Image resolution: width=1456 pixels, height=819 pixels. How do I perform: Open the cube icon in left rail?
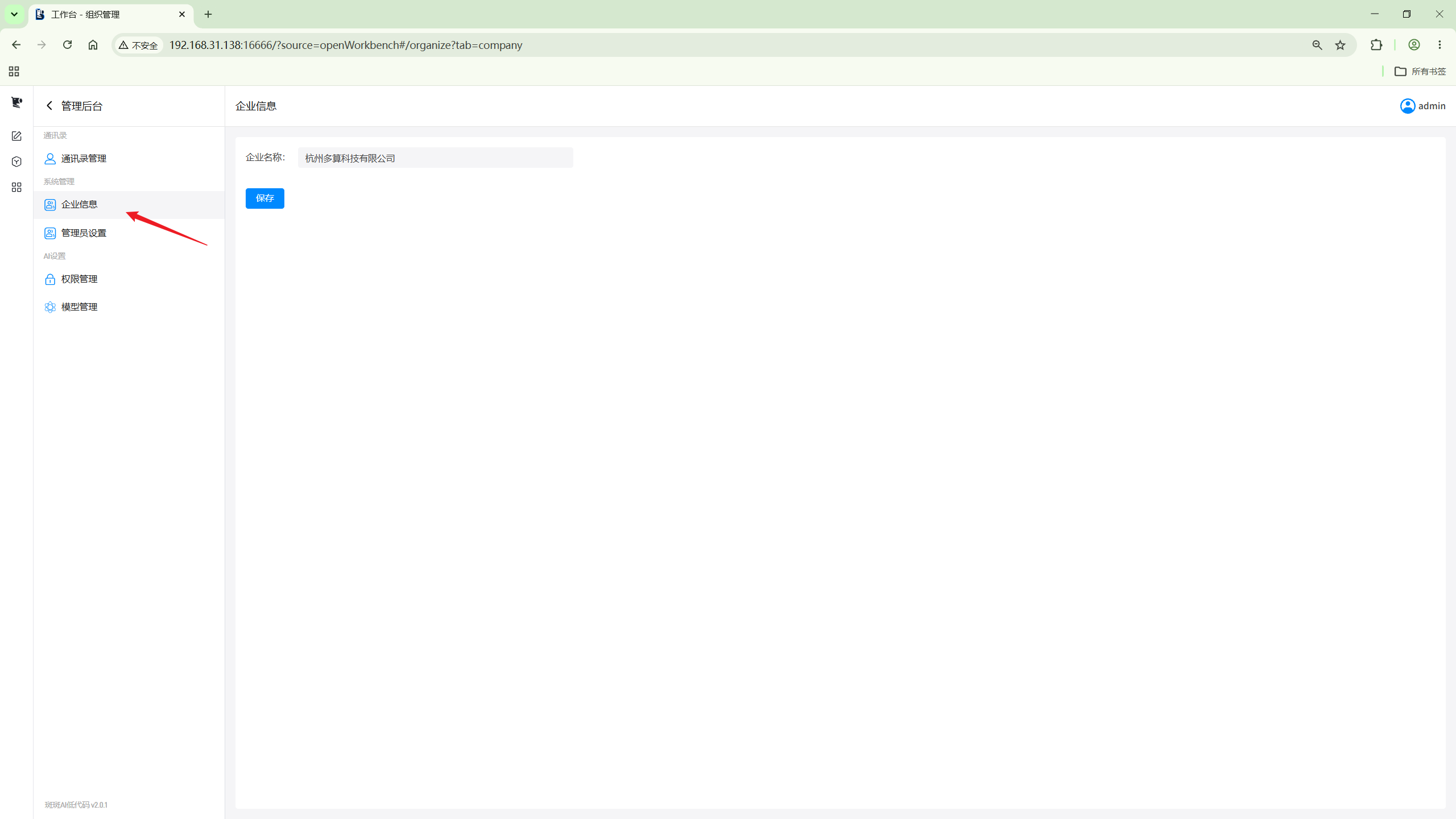point(16,162)
